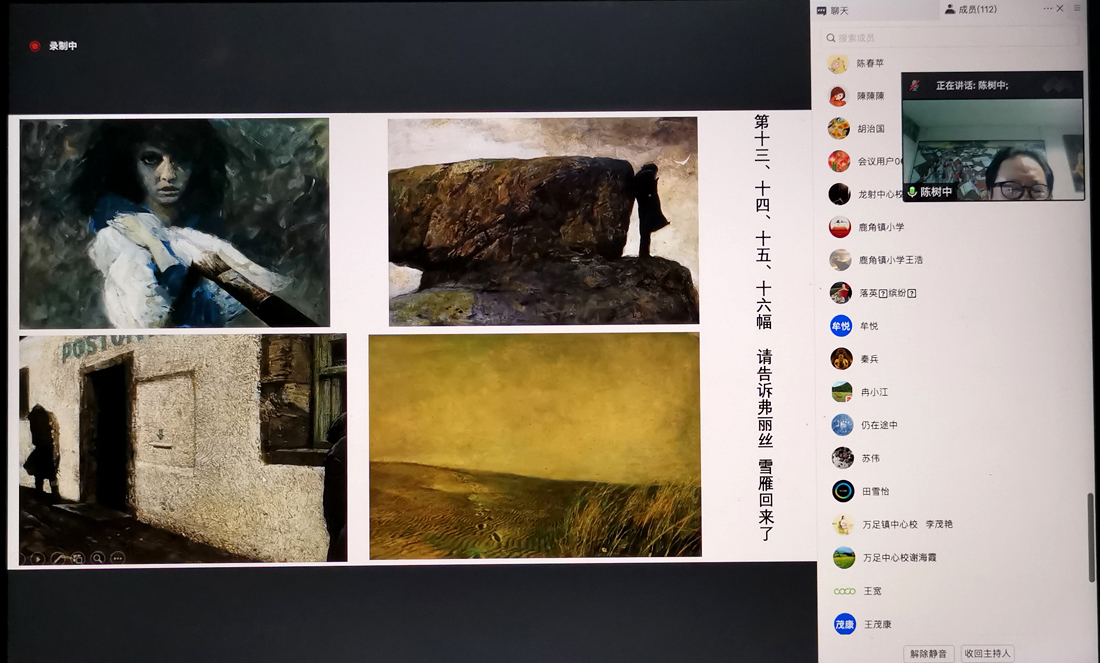This screenshot has width=1100, height=663.
Task: Click the painting of the post office wall
Action: click(x=183, y=448)
